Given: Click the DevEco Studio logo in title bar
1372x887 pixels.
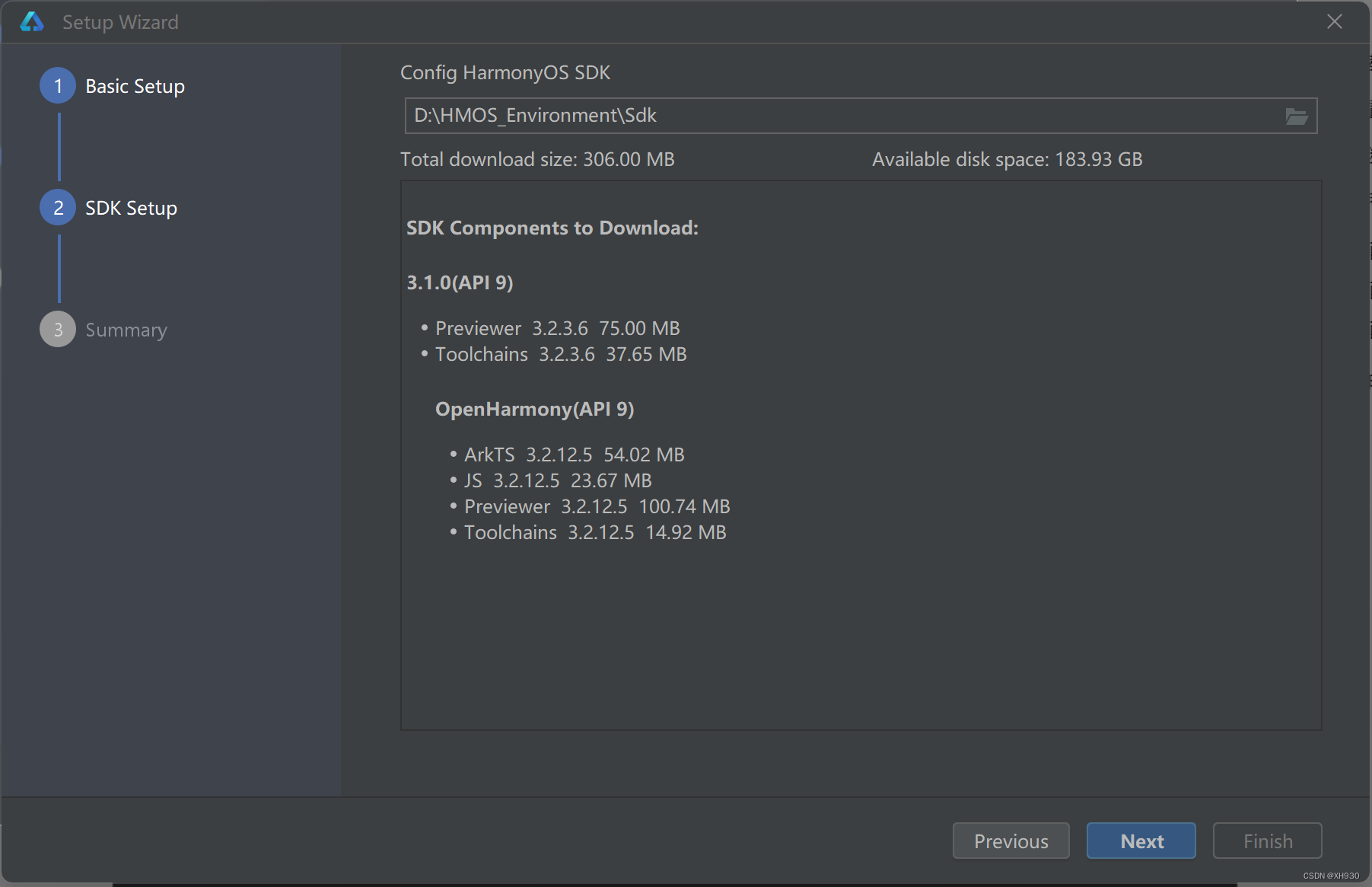Looking at the screenshot, I should pos(32,22).
